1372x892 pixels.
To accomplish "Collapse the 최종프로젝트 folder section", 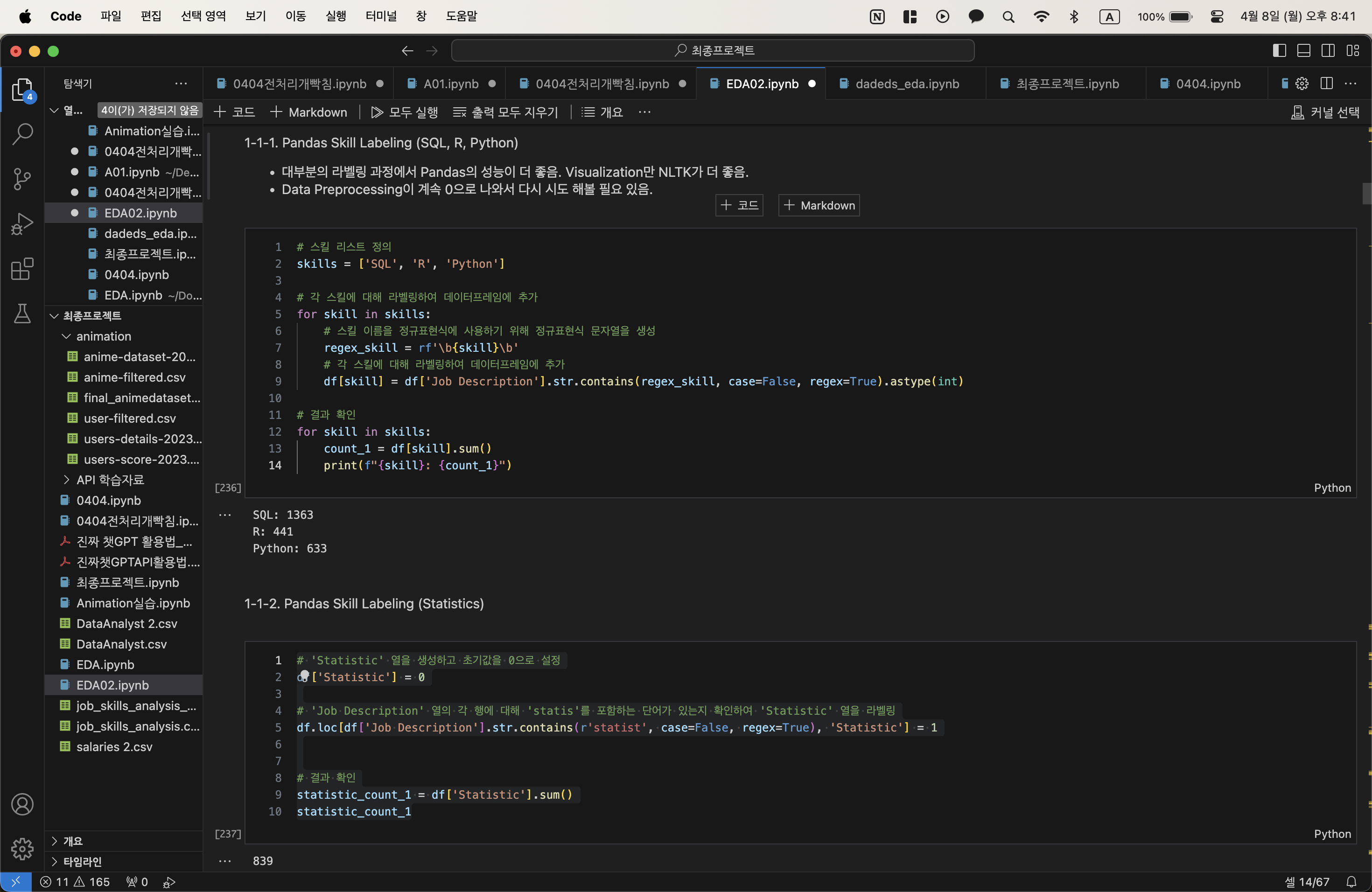I will tap(54, 316).
